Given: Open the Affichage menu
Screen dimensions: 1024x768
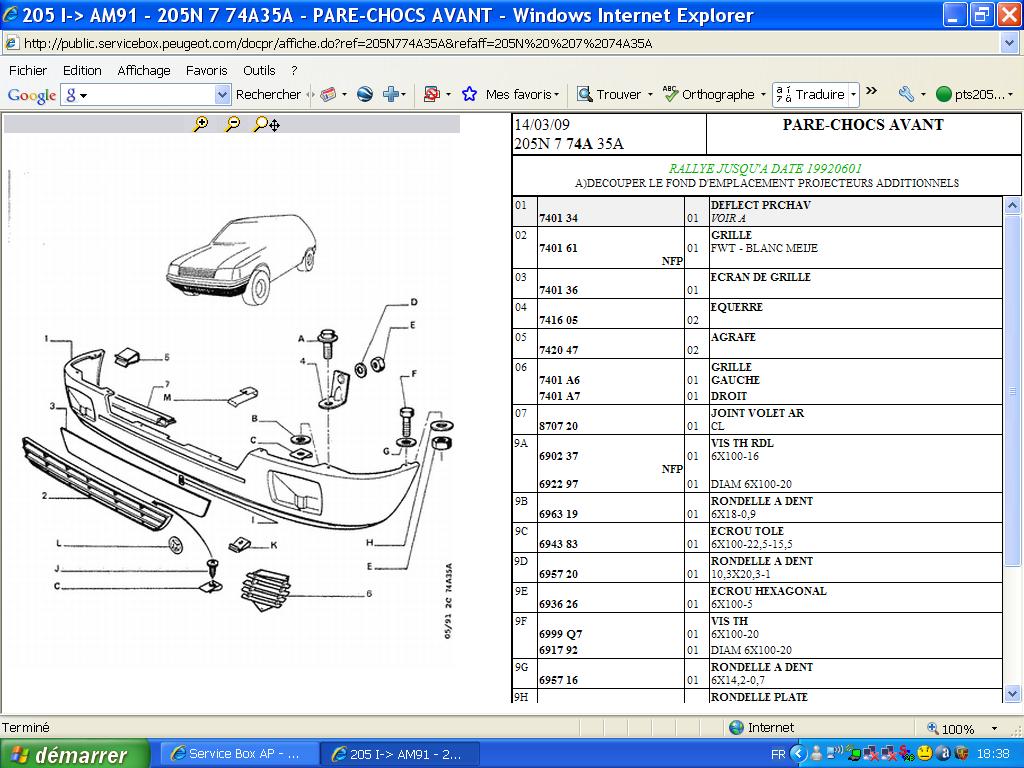Looking at the screenshot, I should pos(144,70).
